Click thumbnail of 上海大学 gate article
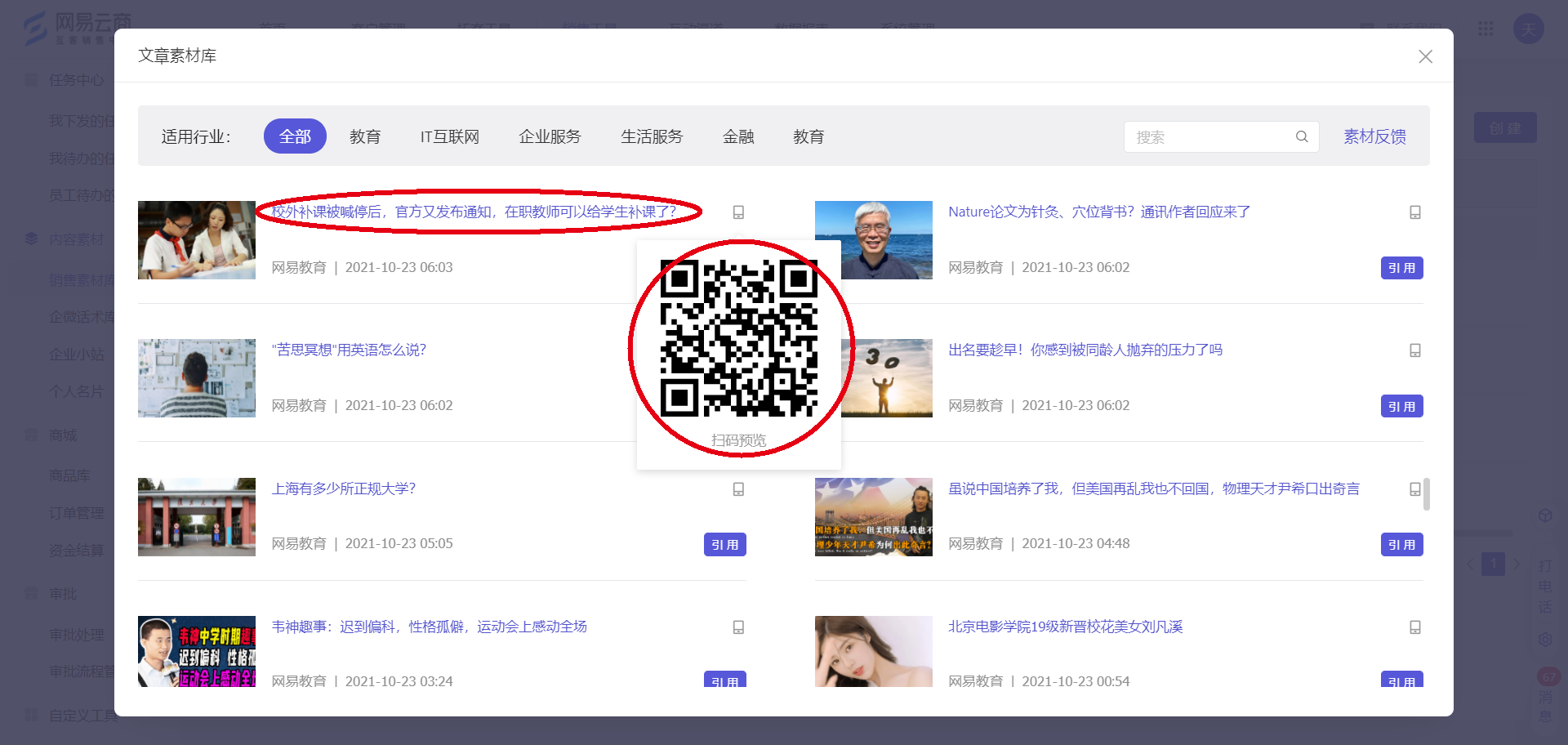 [x=197, y=517]
